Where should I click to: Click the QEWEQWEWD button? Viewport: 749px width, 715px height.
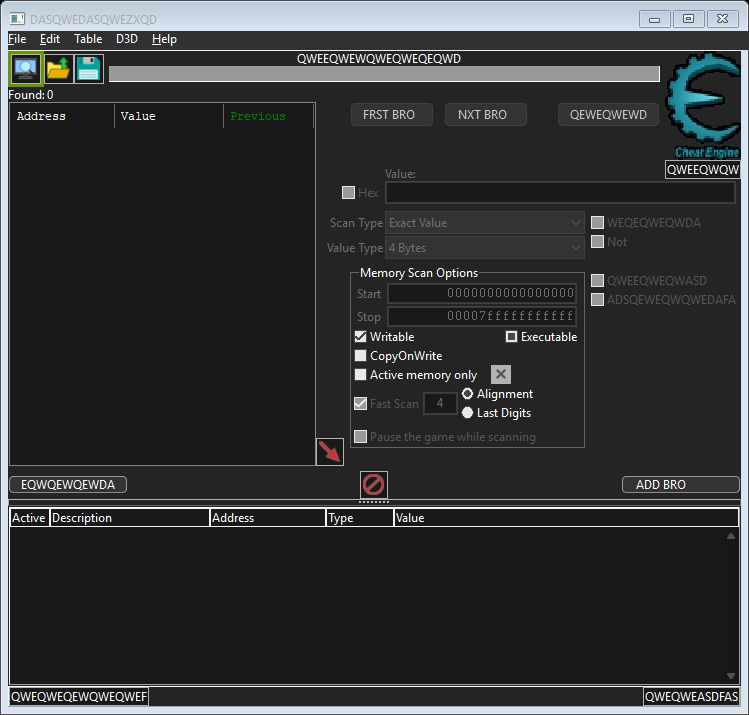(x=608, y=115)
